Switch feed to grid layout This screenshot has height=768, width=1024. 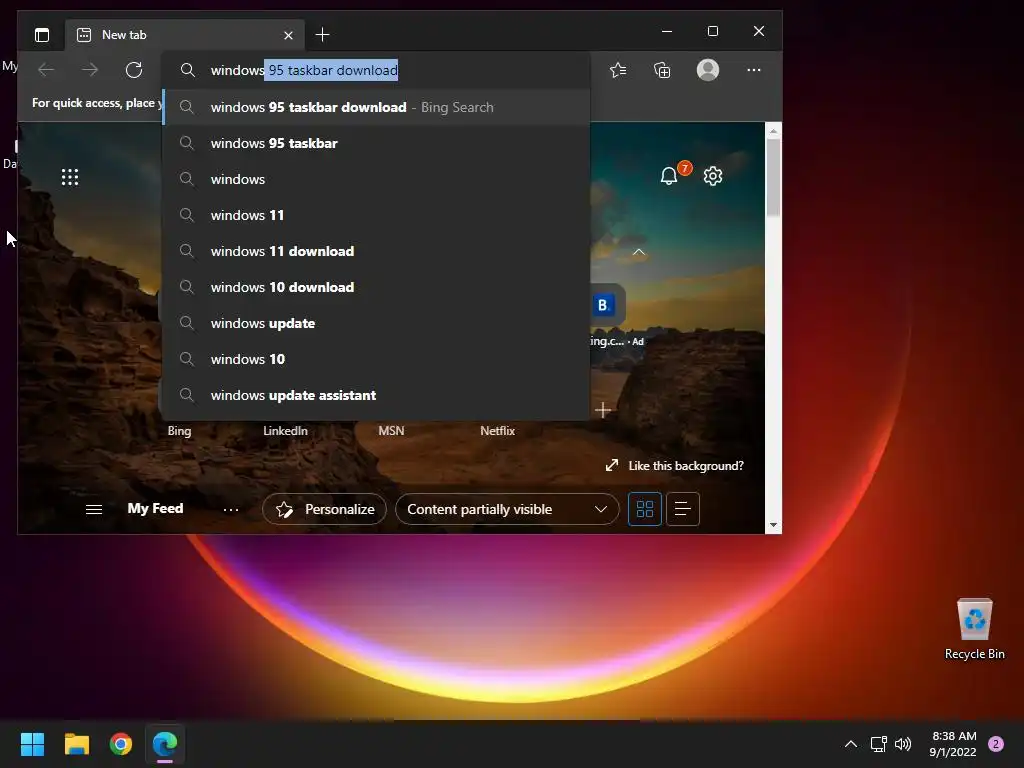645,509
